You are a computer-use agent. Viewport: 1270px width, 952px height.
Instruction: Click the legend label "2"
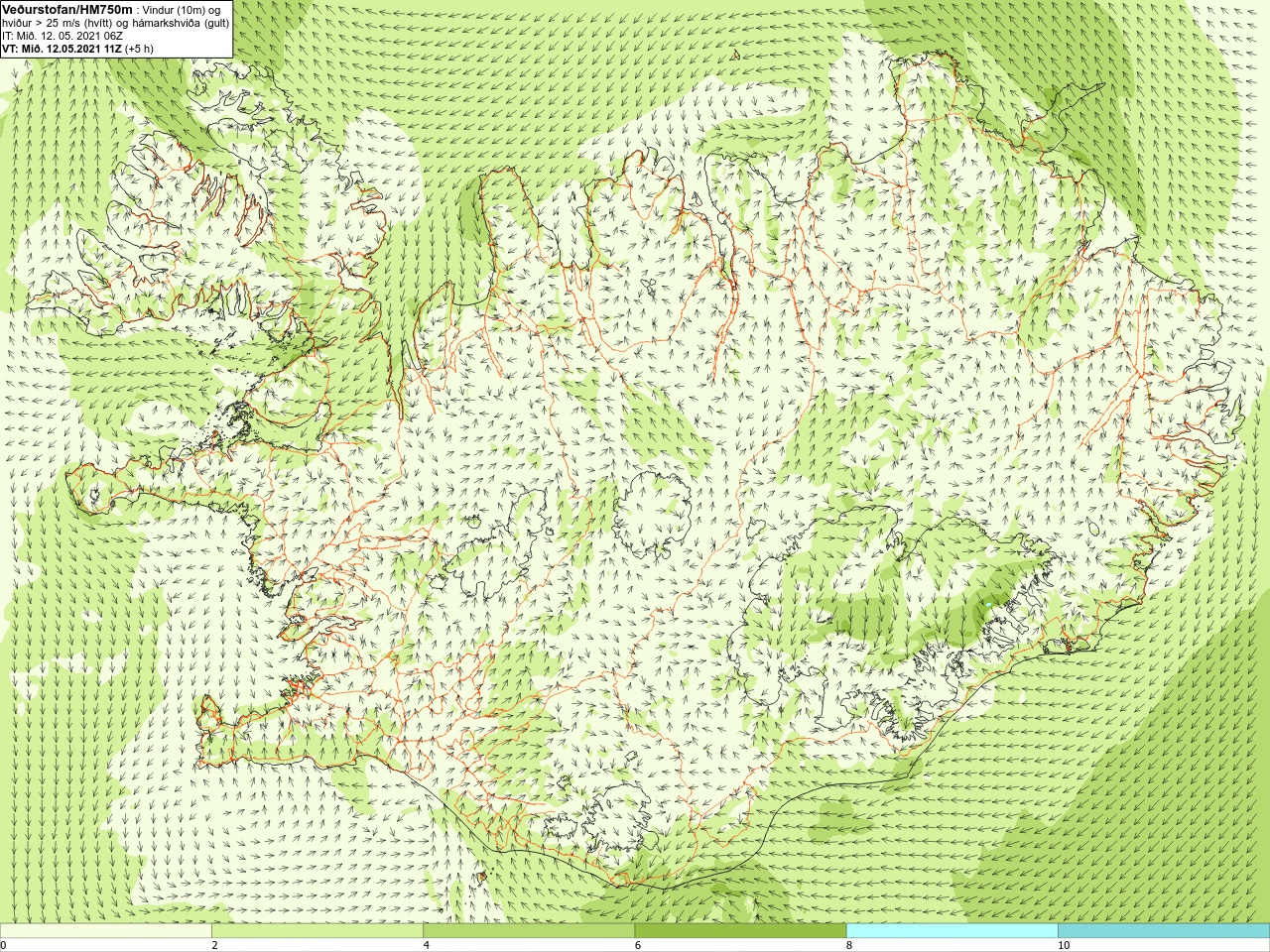(214, 945)
